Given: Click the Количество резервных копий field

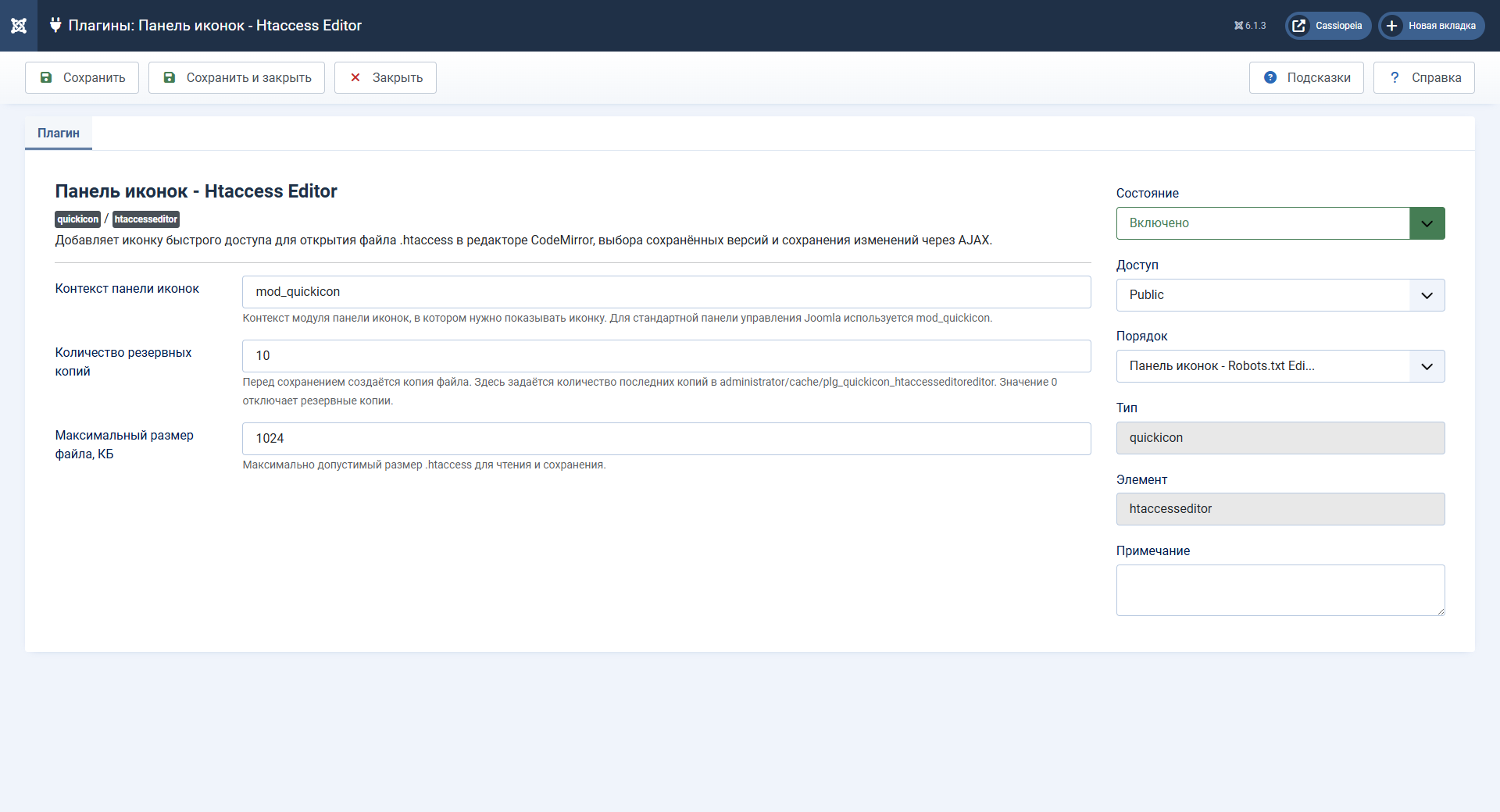Looking at the screenshot, I should [666, 356].
